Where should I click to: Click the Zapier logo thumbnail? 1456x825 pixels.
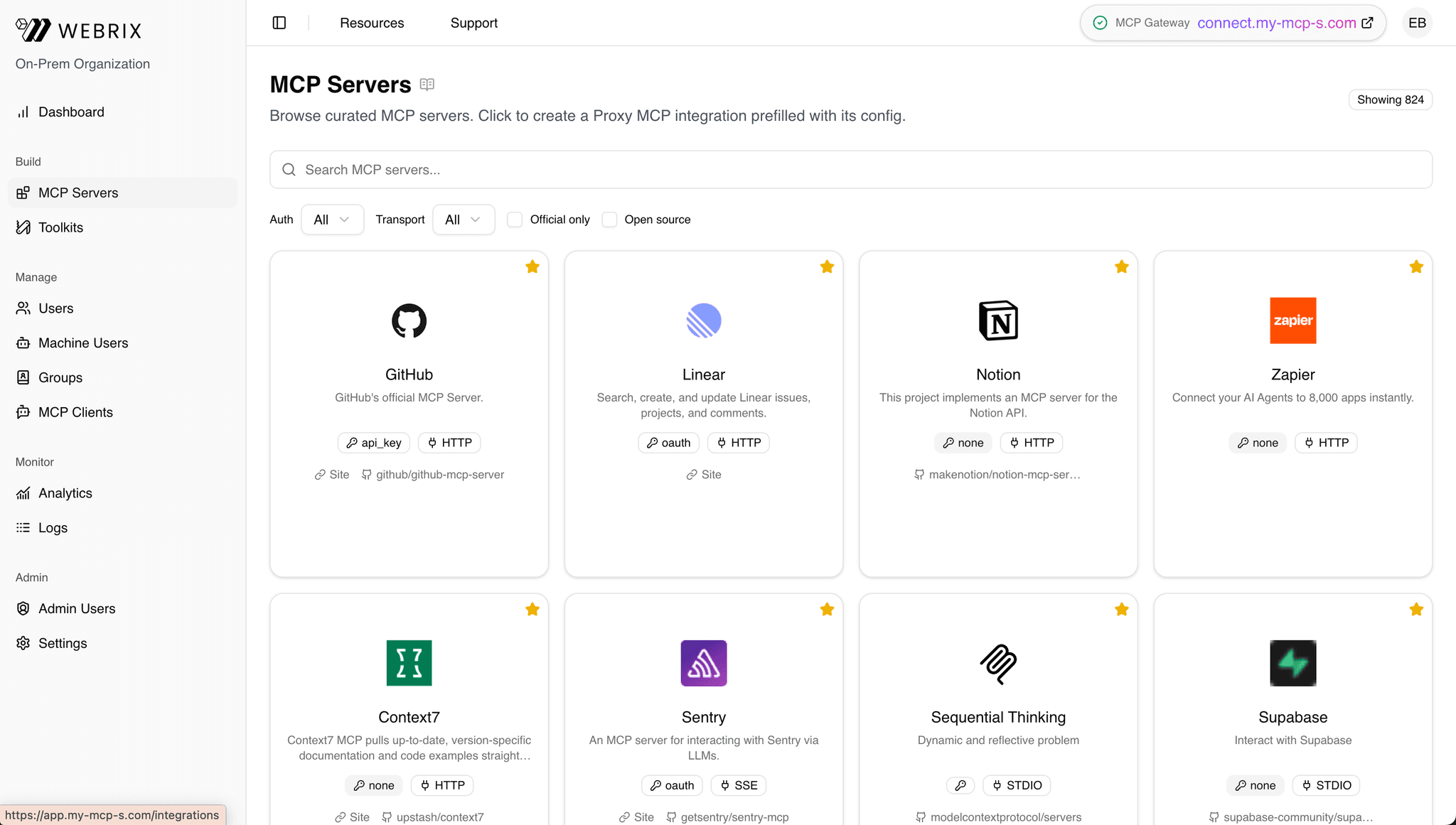1292,320
